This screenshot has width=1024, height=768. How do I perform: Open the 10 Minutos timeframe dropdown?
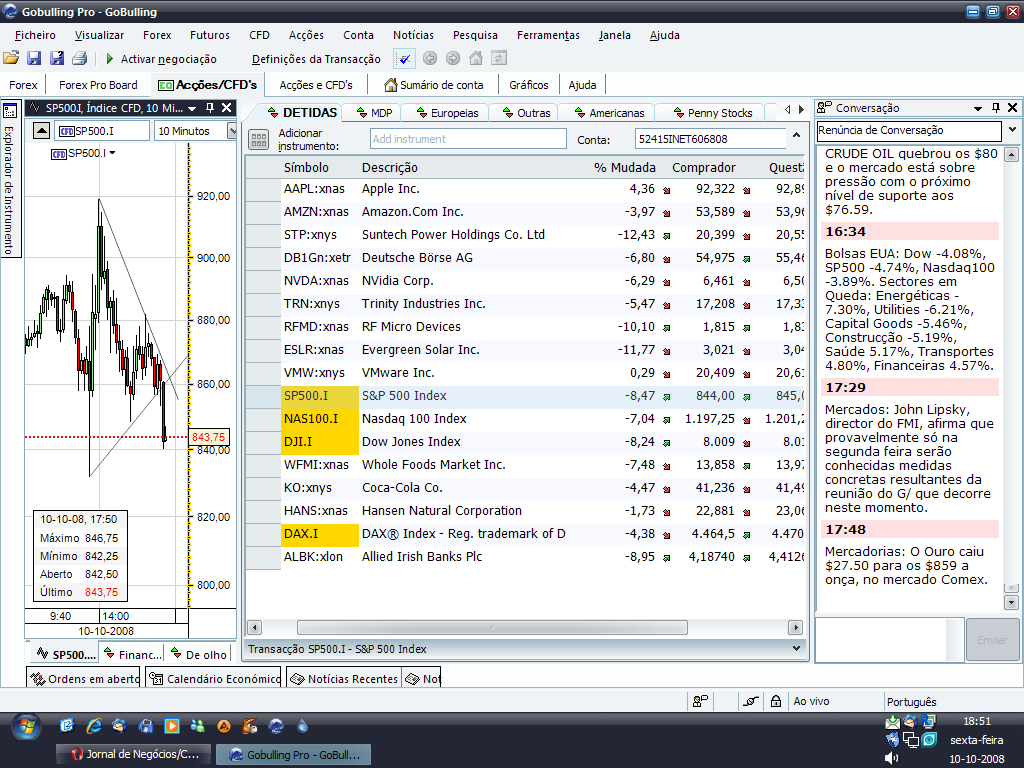(232, 131)
